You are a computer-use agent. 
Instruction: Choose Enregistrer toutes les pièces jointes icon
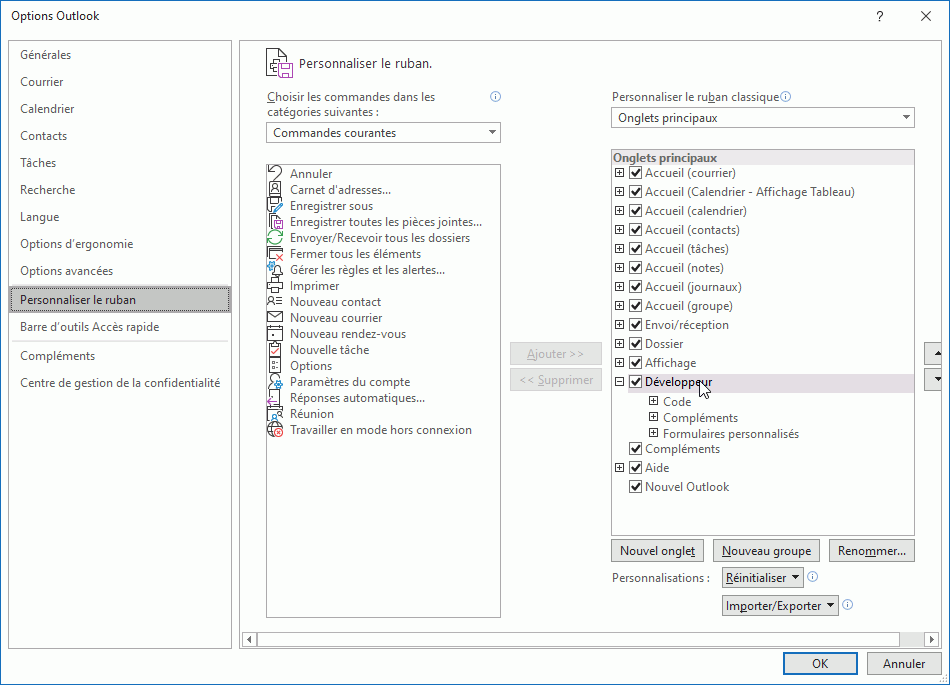[275, 222]
